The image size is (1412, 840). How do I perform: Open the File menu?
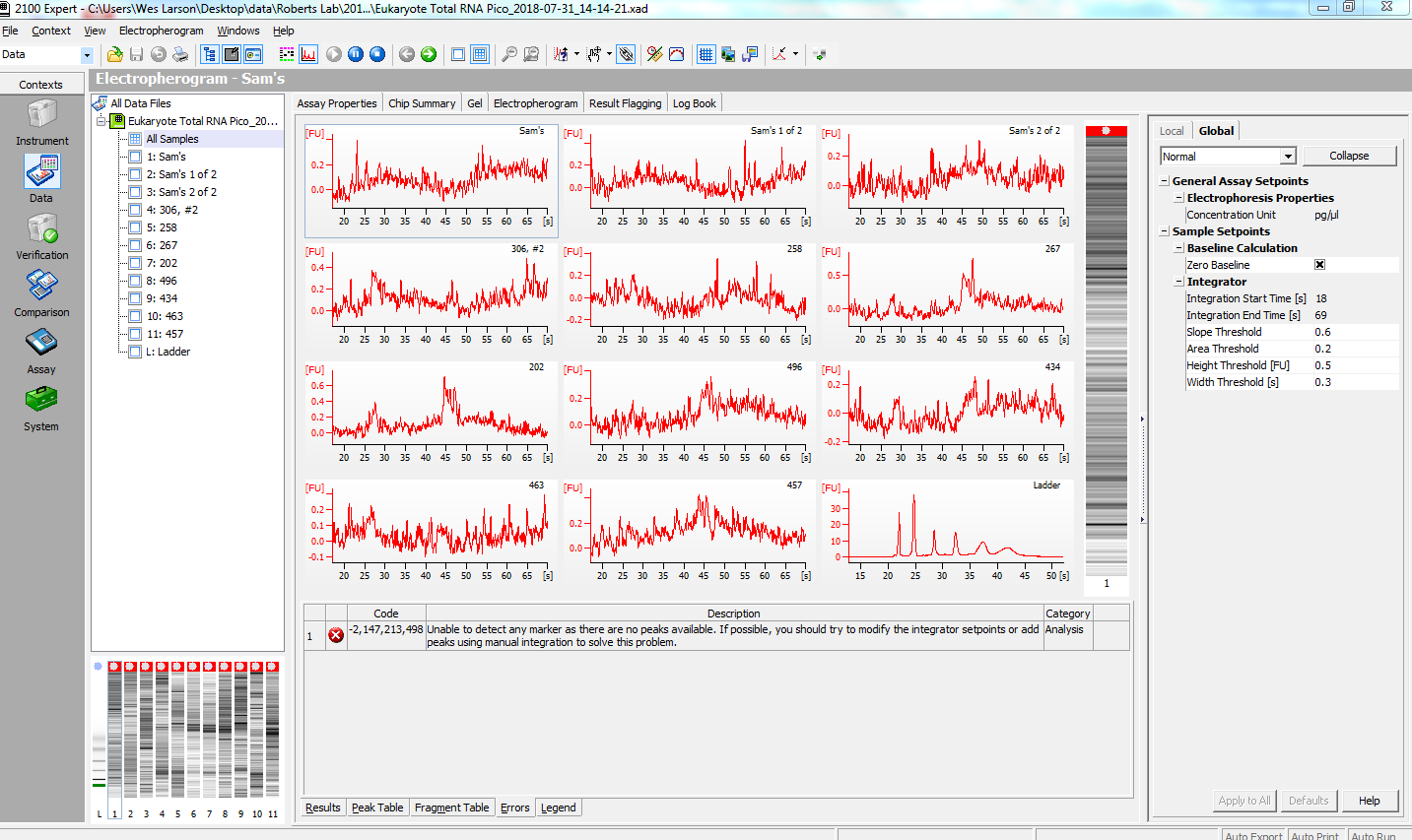coord(10,31)
